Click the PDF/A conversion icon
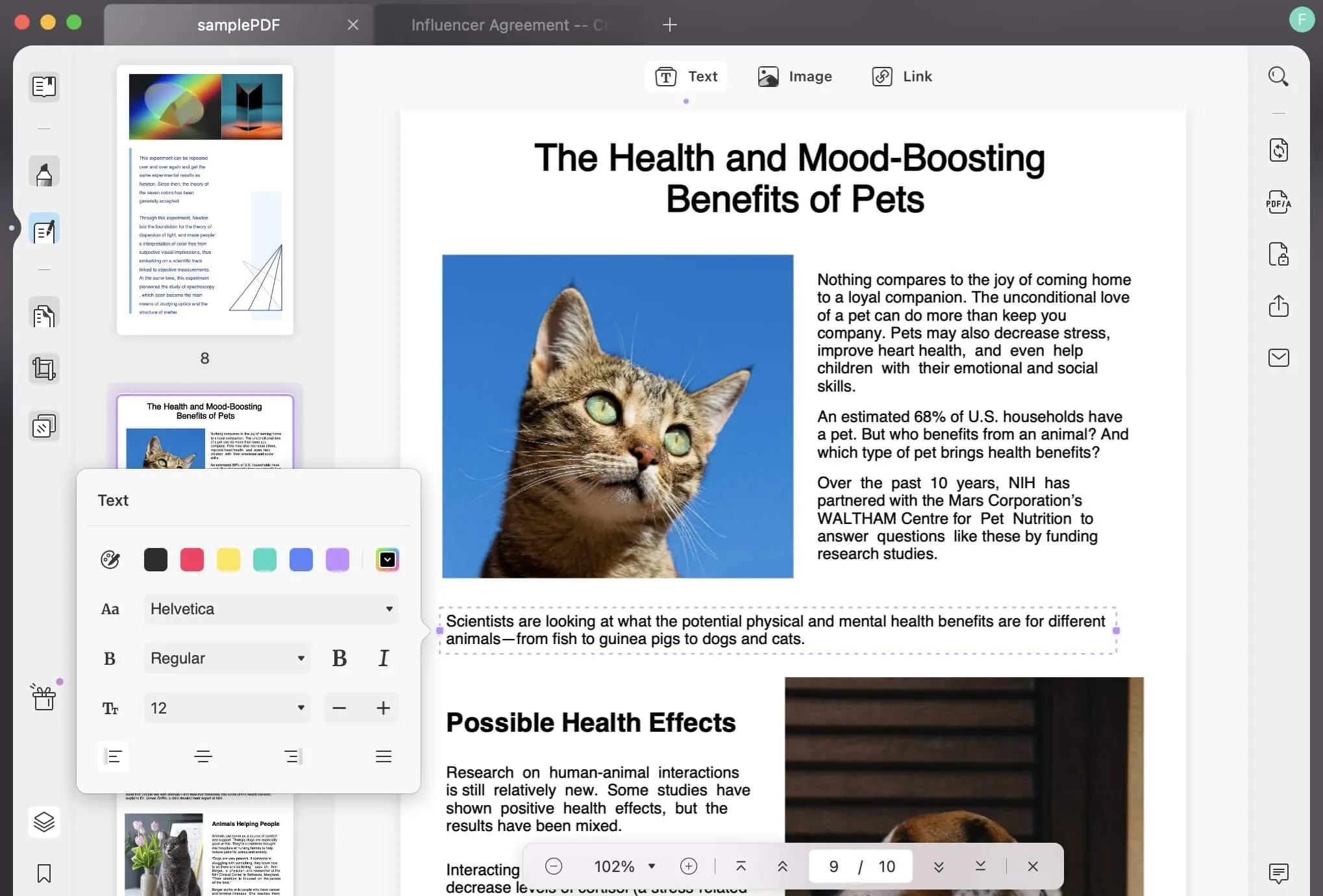The image size is (1323, 896). [1280, 202]
